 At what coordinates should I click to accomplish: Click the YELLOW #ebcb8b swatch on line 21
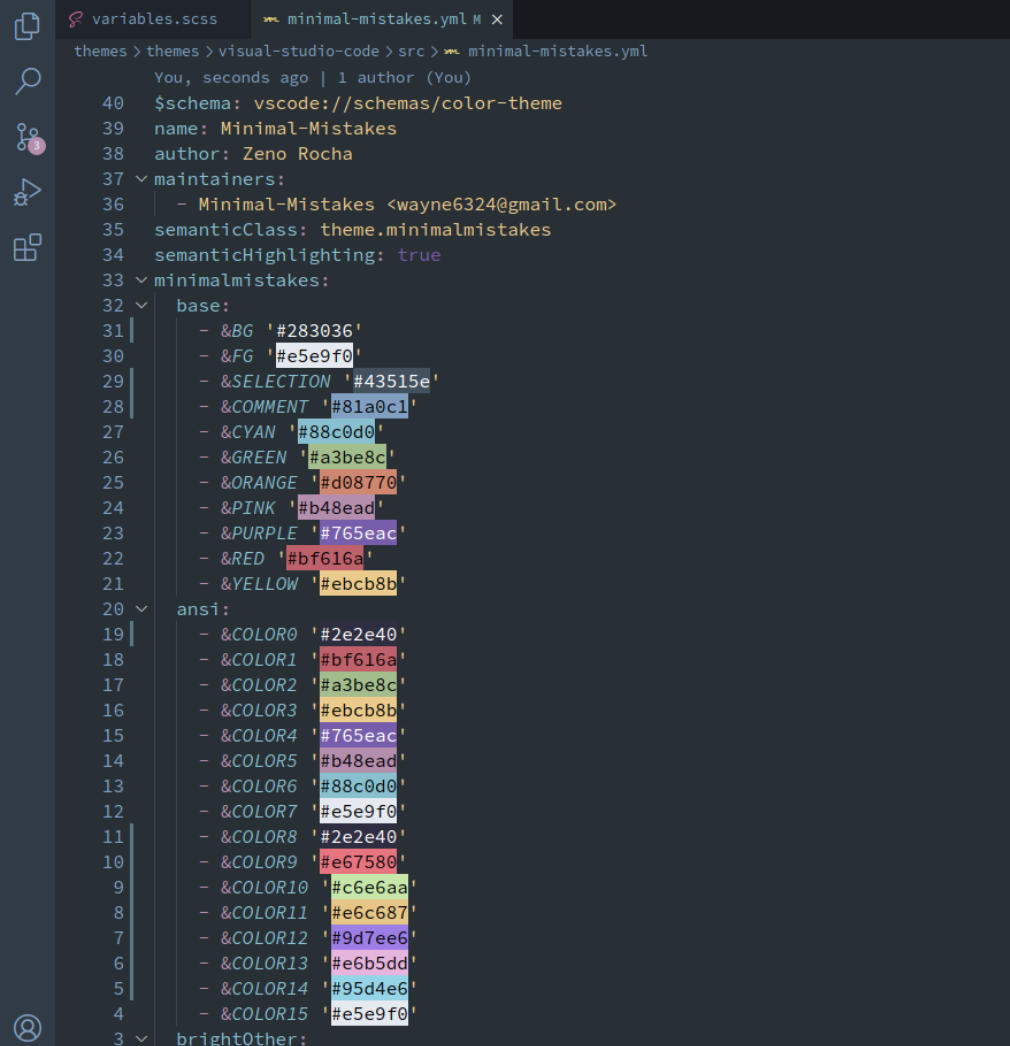coord(358,584)
